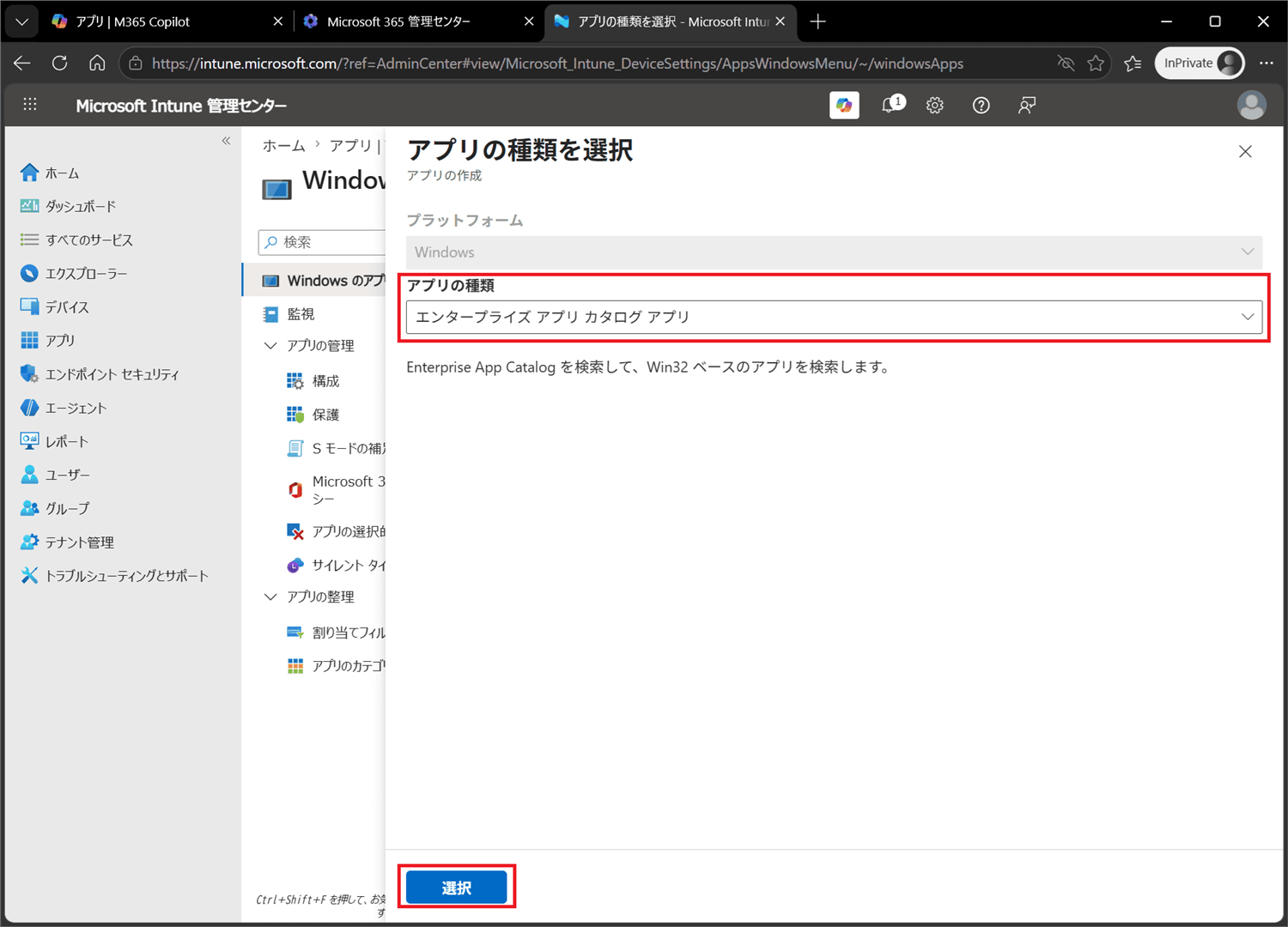Open tracking prevention eye icon

1066,63
